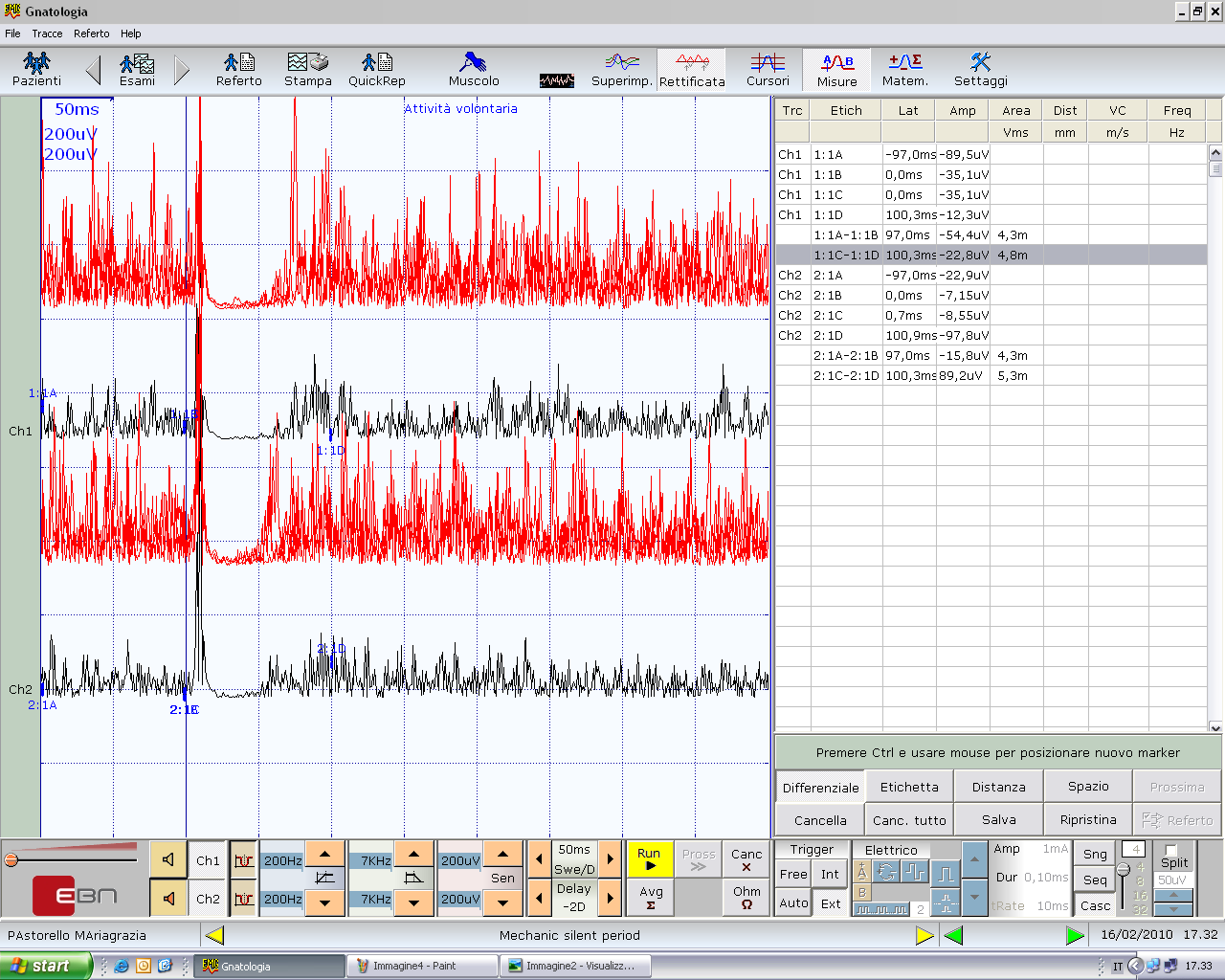
Task: Click the Etichetta button
Action: pos(909,787)
